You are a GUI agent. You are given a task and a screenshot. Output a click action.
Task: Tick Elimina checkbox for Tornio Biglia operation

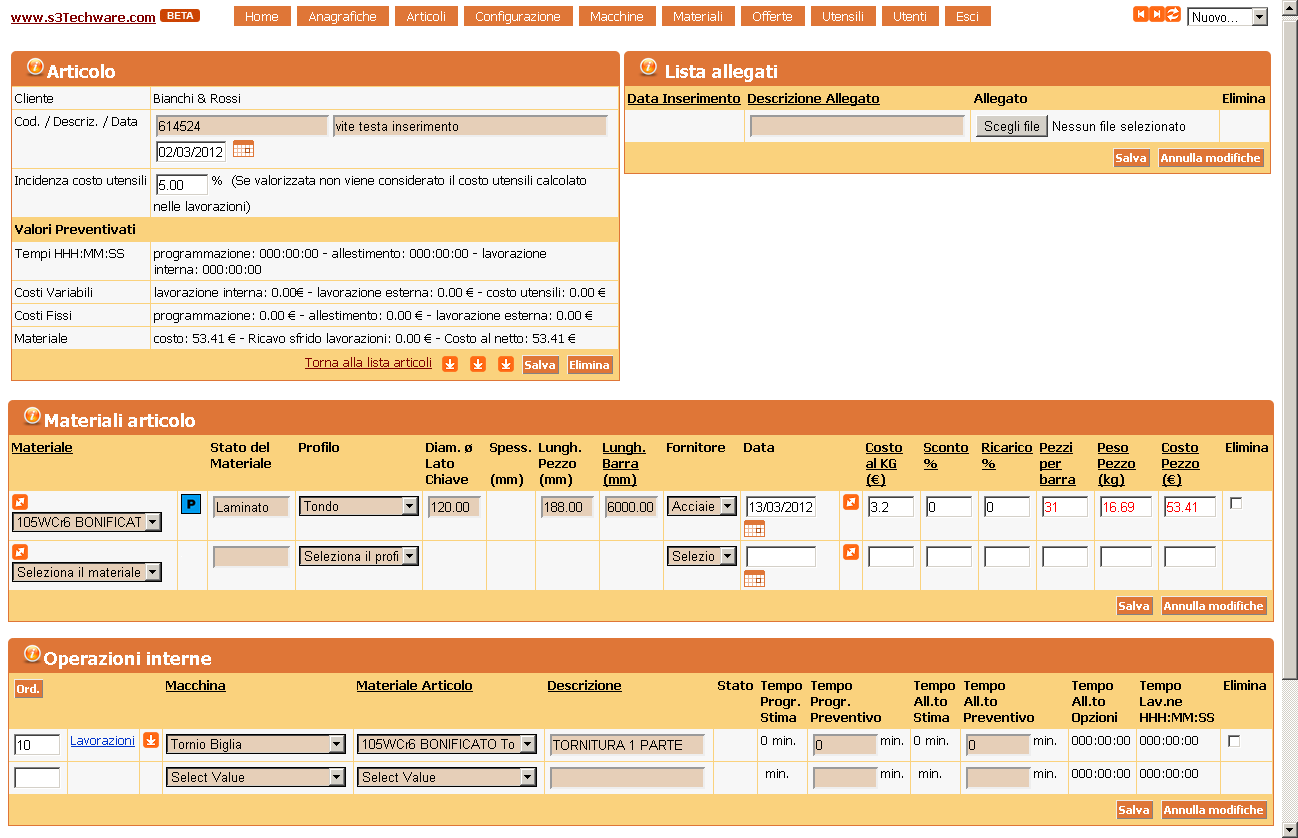pos(1233,741)
